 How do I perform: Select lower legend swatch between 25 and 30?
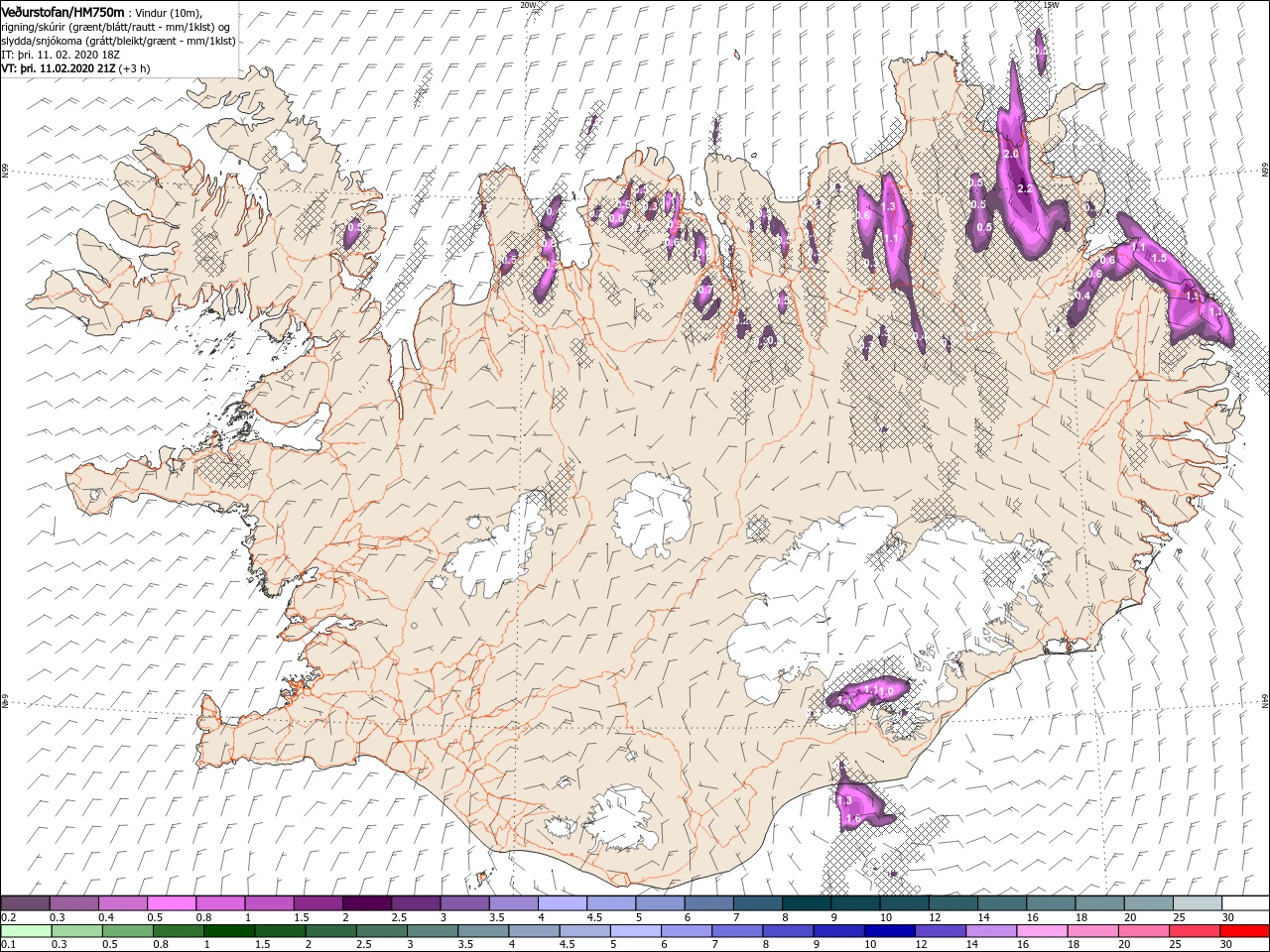tap(1194, 931)
